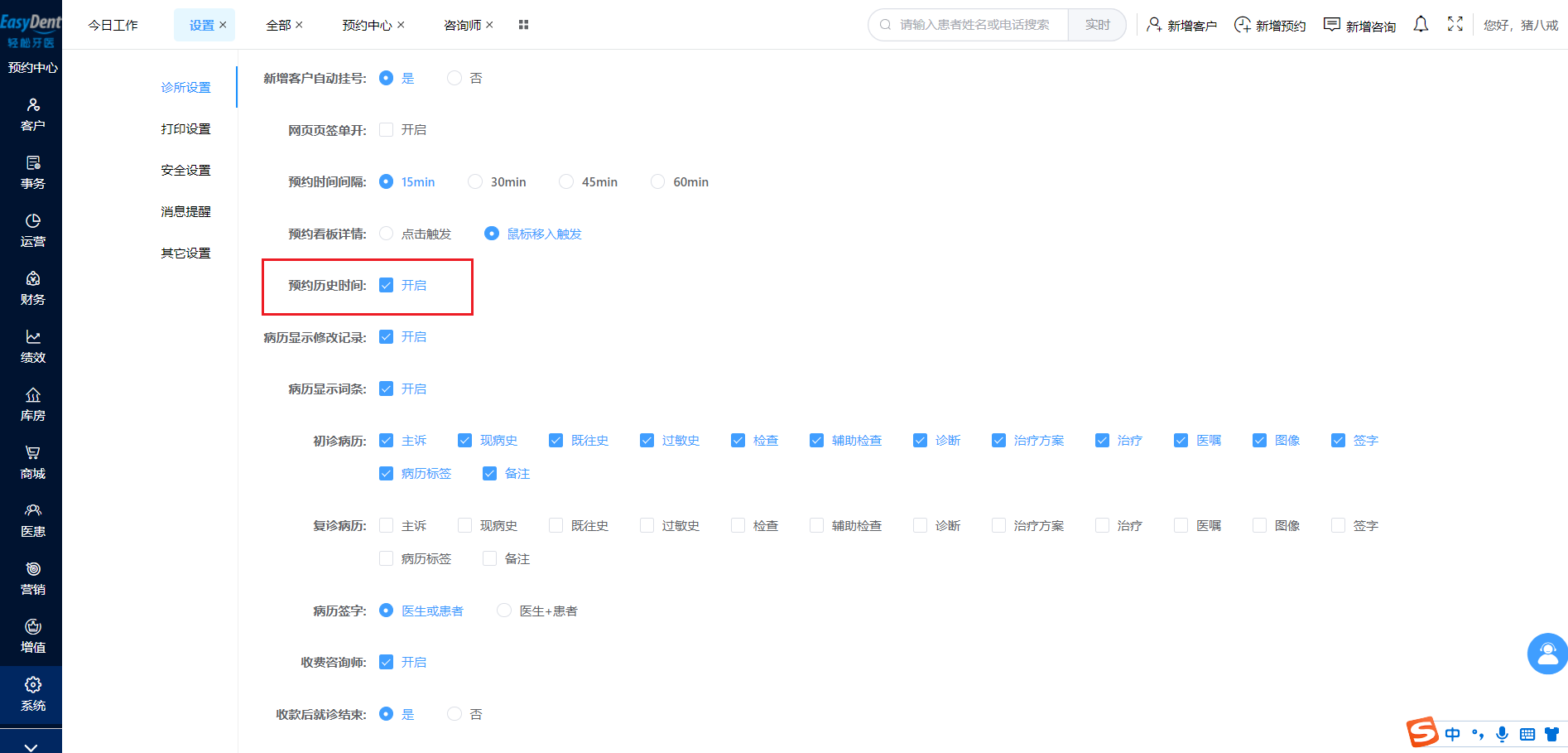
Task: Check 既往史 in 复诊病历
Action: pyautogui.click(x=556, y=525)
